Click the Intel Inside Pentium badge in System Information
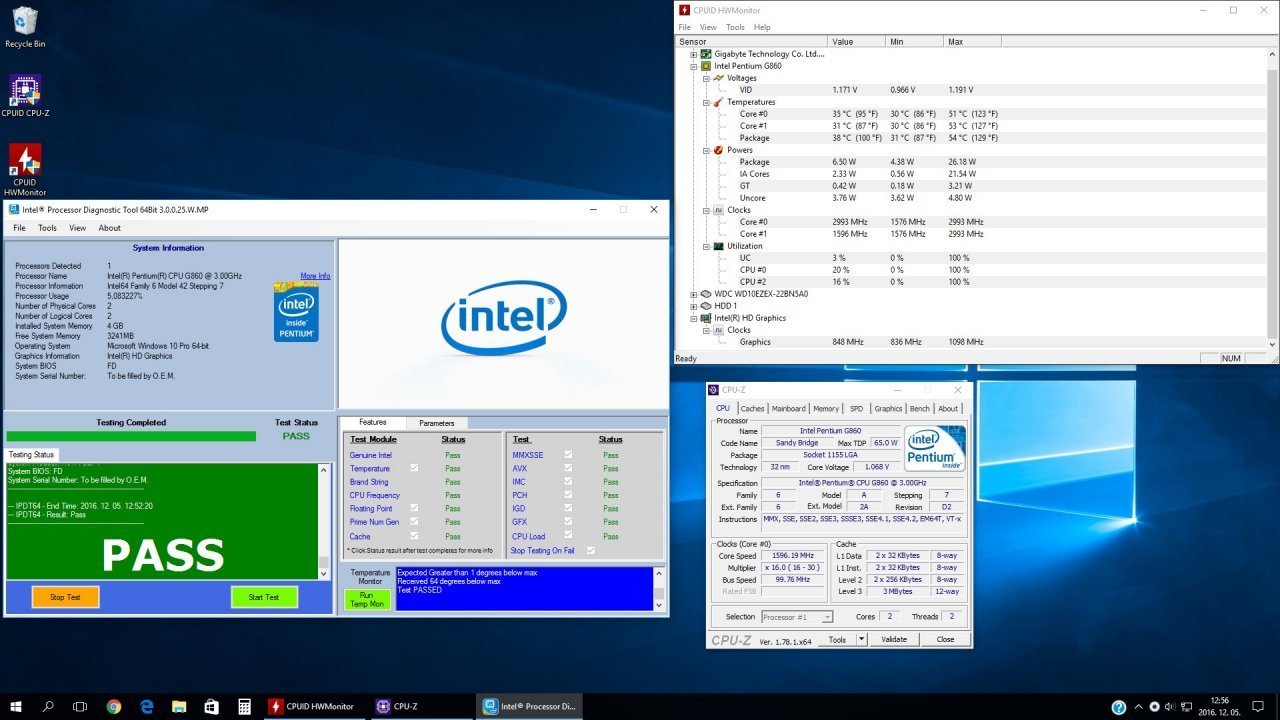 [x=296, y=312]
